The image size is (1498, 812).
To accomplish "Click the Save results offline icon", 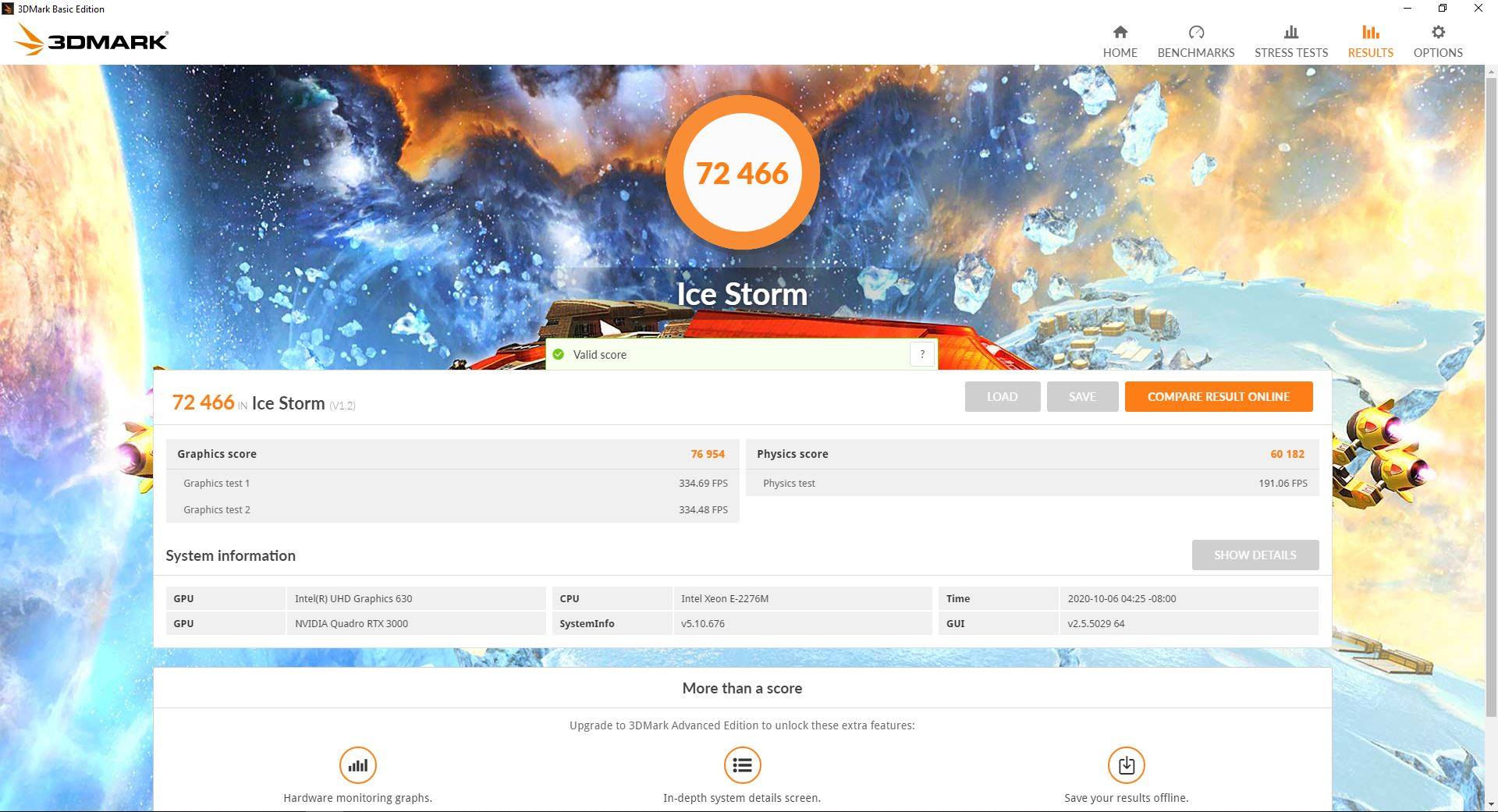I will pos(1127,765).
